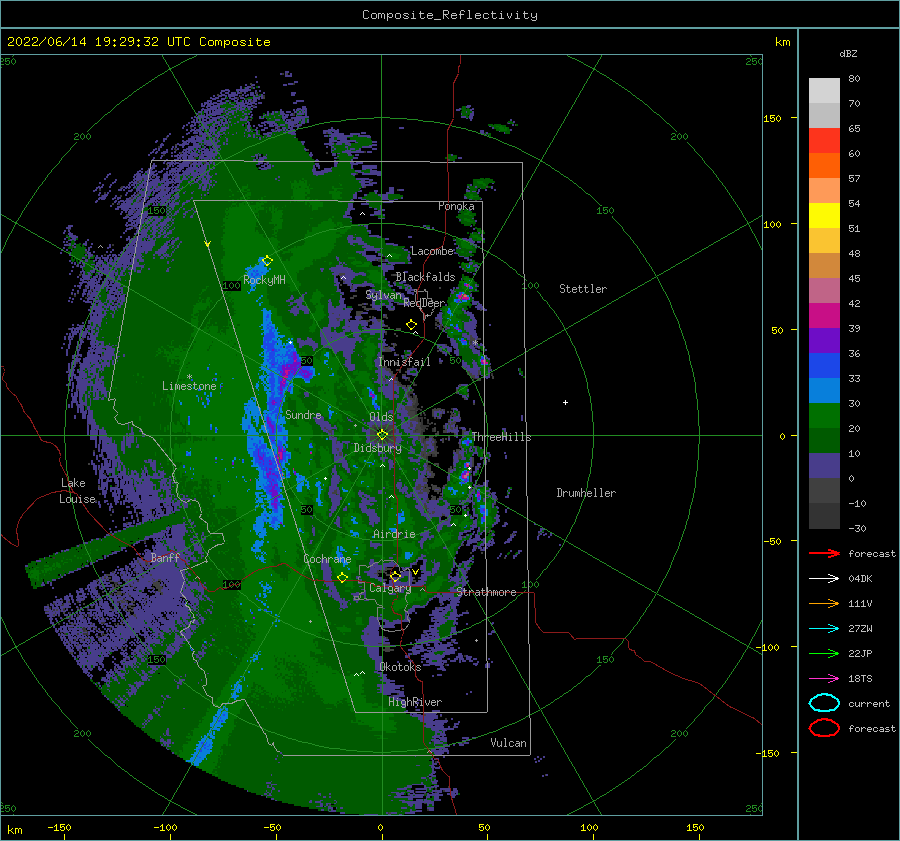
Task: Click the Okotoks label
Action: (x=400, y=666)
